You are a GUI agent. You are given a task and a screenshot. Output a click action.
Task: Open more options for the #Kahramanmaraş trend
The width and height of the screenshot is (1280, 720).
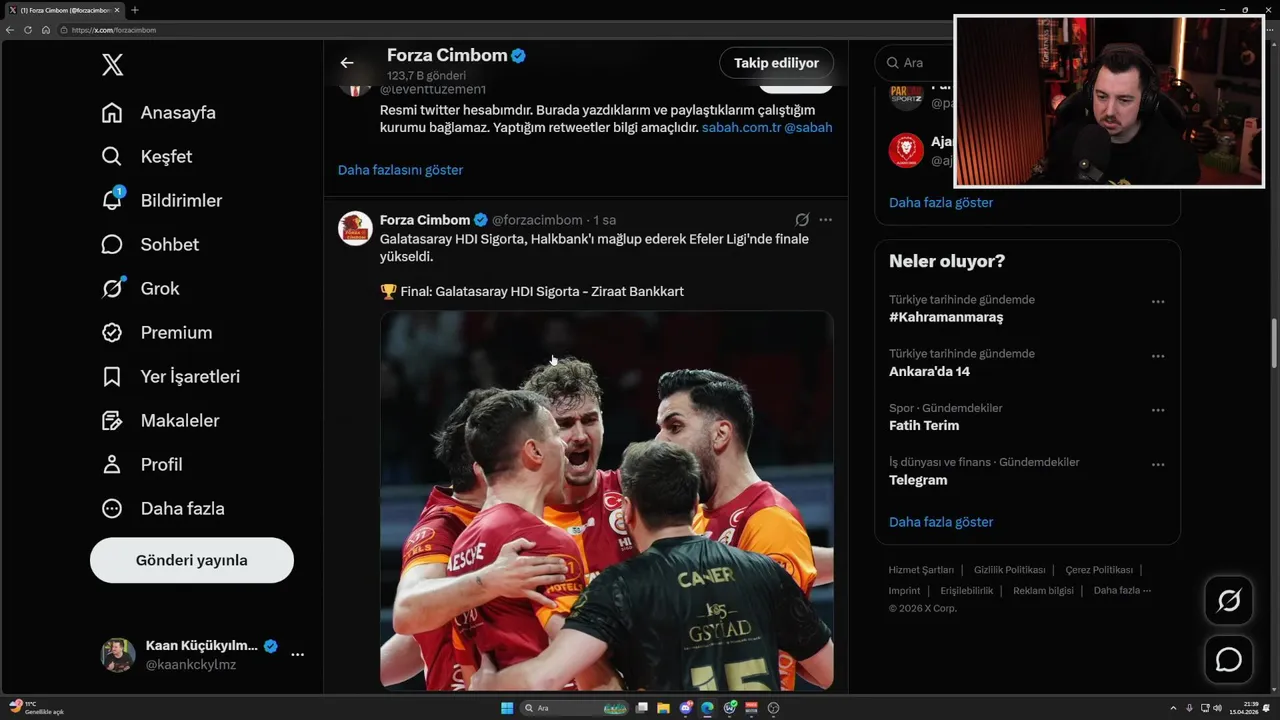pos(1158,302)
